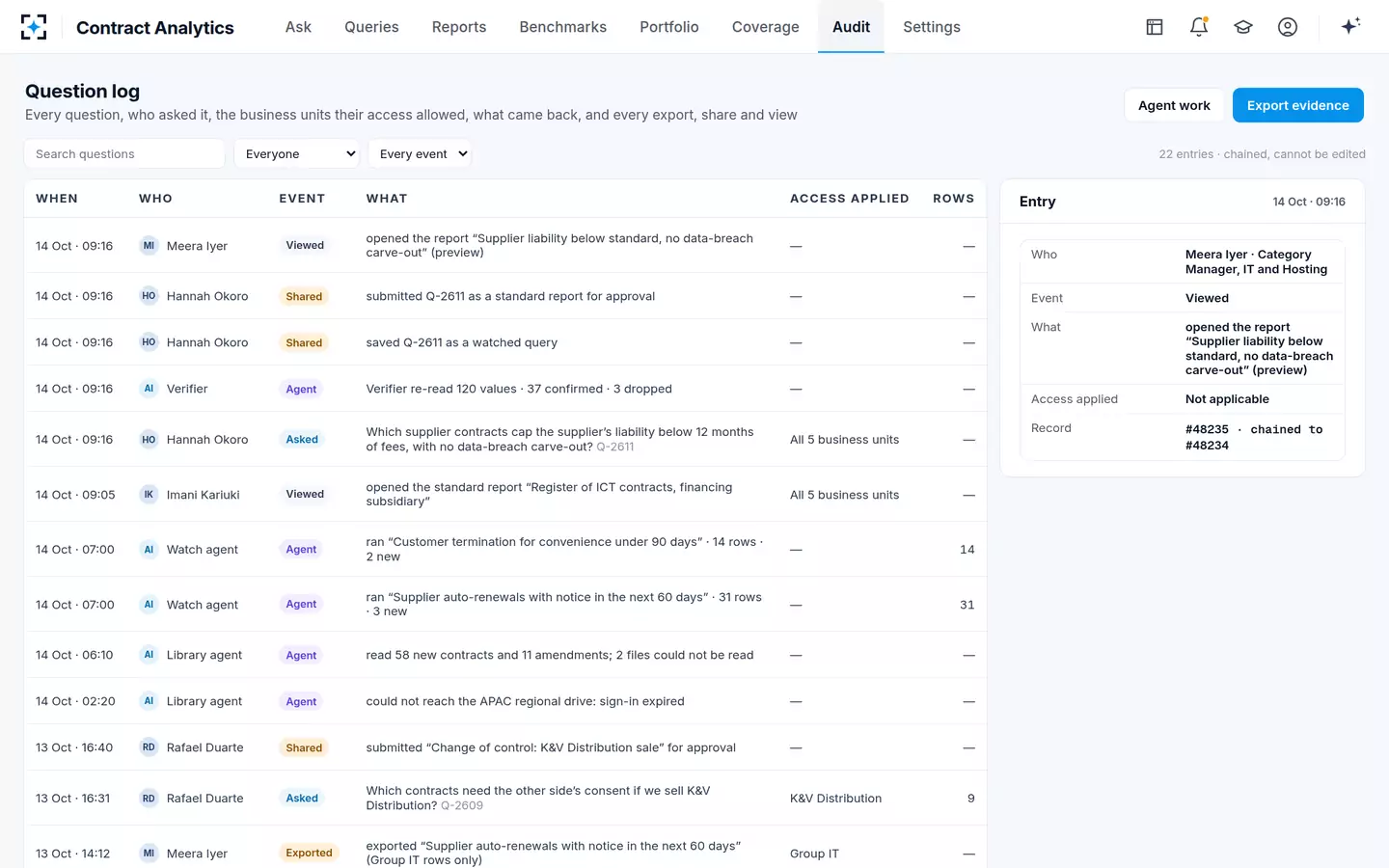Open the Portfolio tab

[669, 27]
